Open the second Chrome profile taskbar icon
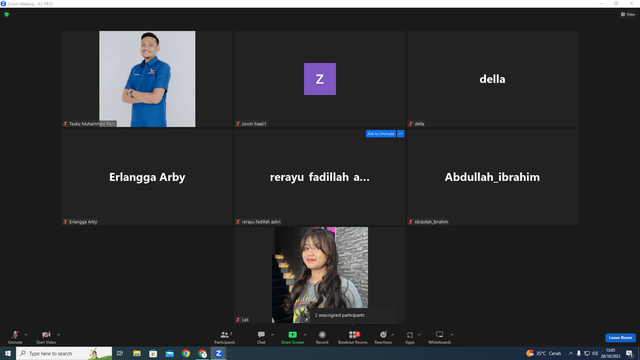This screenshot has height=360, width=640. pyautogui.click(x=202, y=353)
